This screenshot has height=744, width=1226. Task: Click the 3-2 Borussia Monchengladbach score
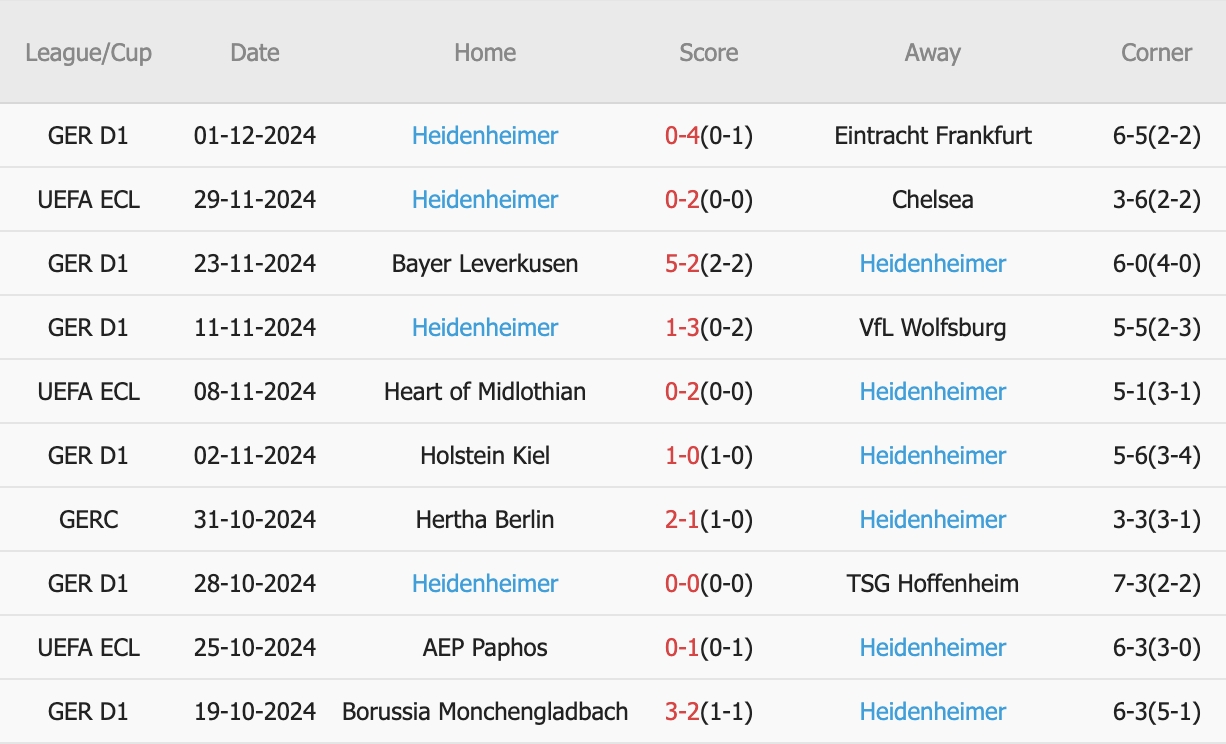click(x=680, y=712)
